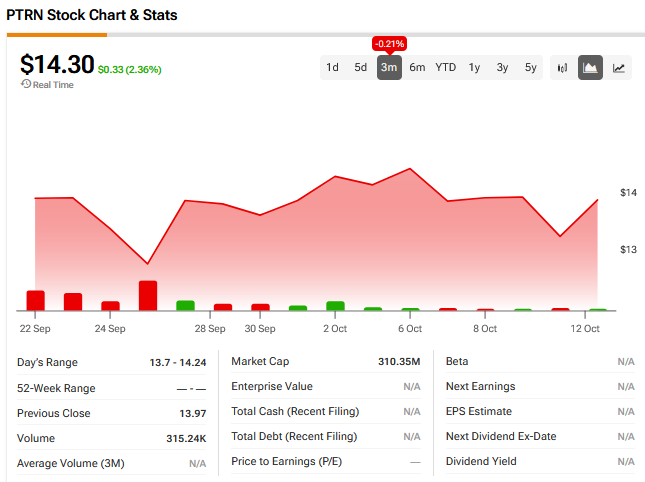645x482 pixels.
Task: Switch to line chart view
Action: pos(619,68)
